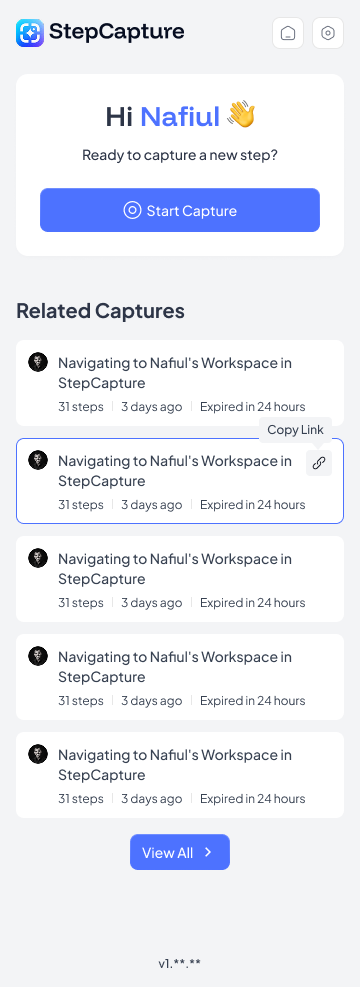Open the third capture card title
This screenshot has height=987, width=360.
(x=175, y=569)
